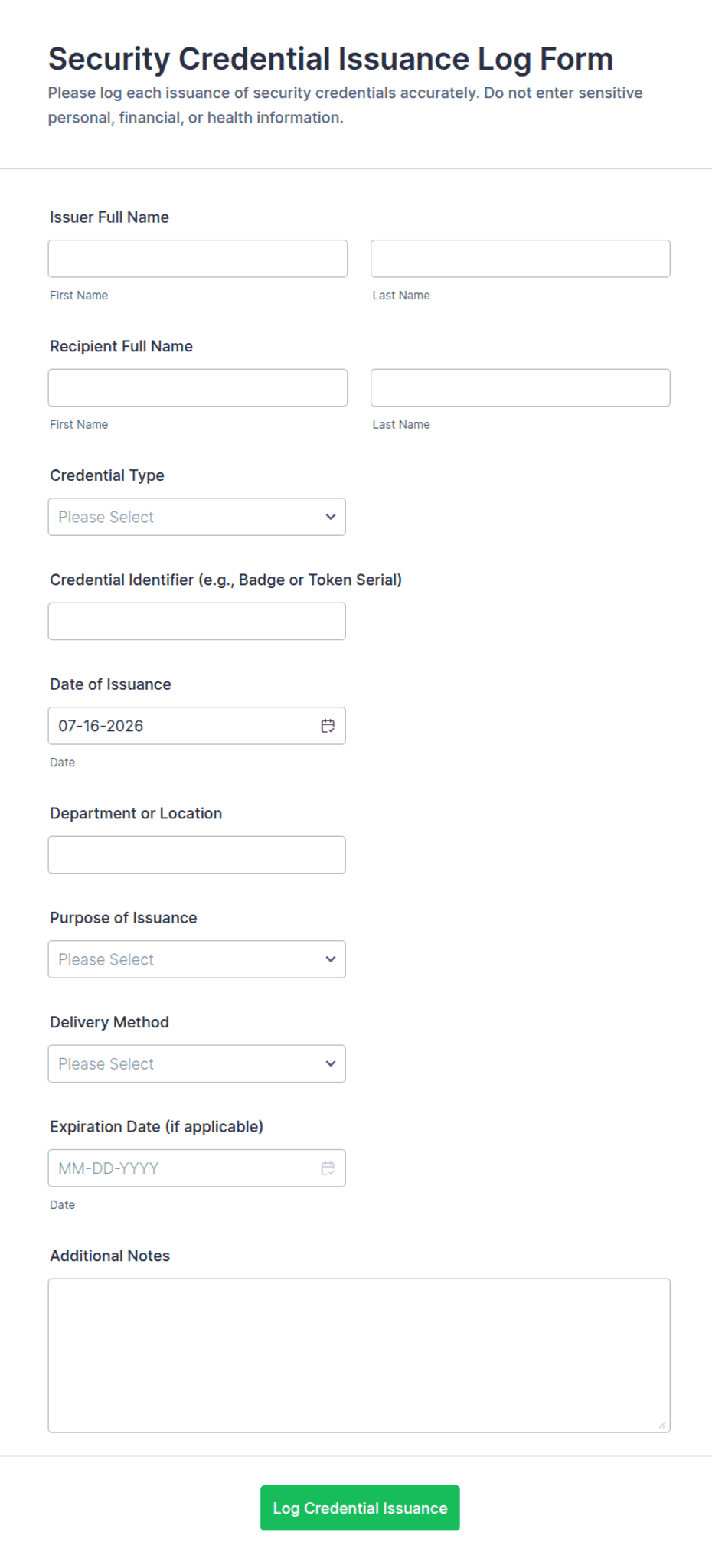Click the Security Credential Issuance Log Form heading

tap(331, 59)
